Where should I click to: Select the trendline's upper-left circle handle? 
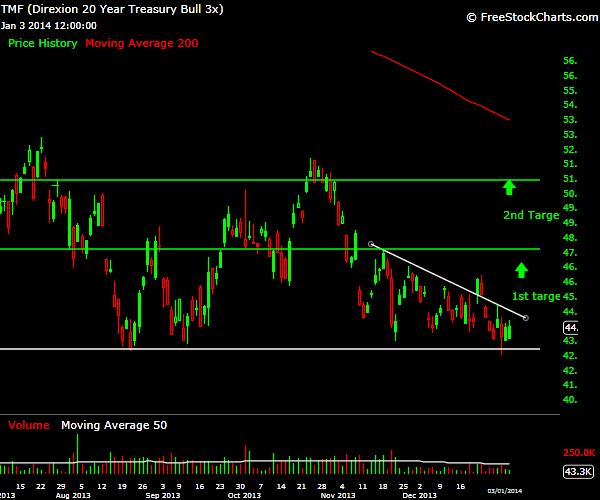point(370,244)
